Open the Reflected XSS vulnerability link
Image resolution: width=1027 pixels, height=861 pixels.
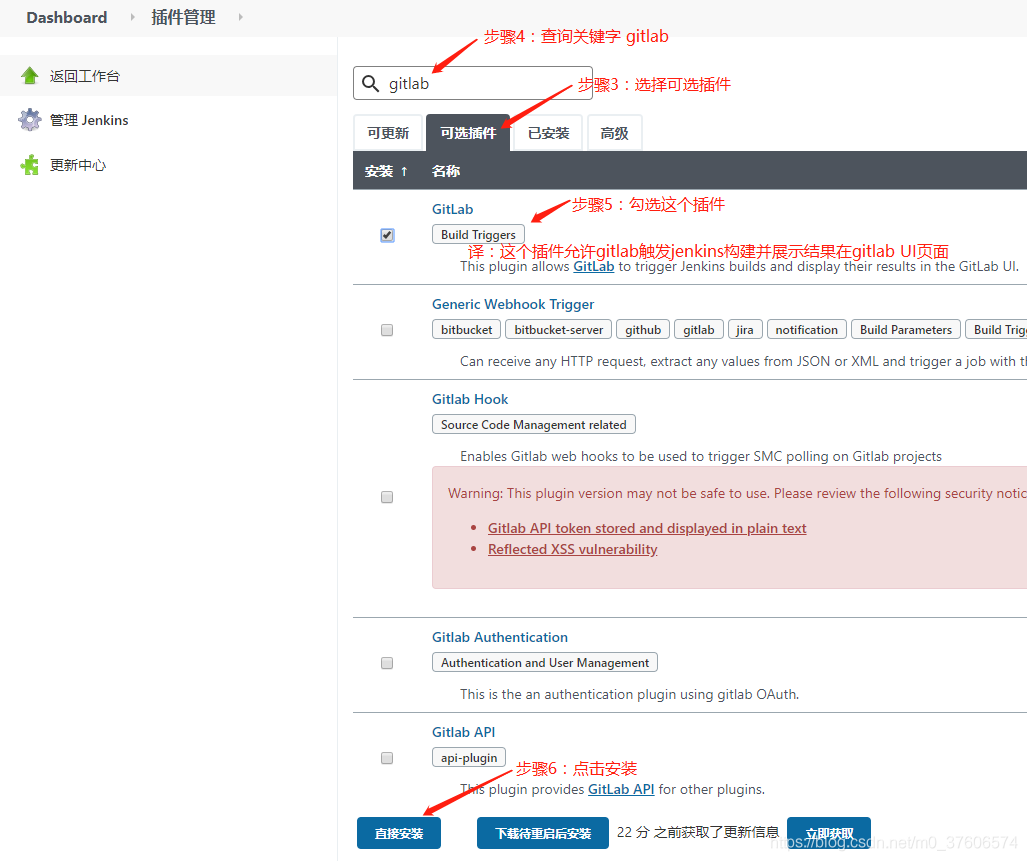pyautogui.click(x=572, y=549)
